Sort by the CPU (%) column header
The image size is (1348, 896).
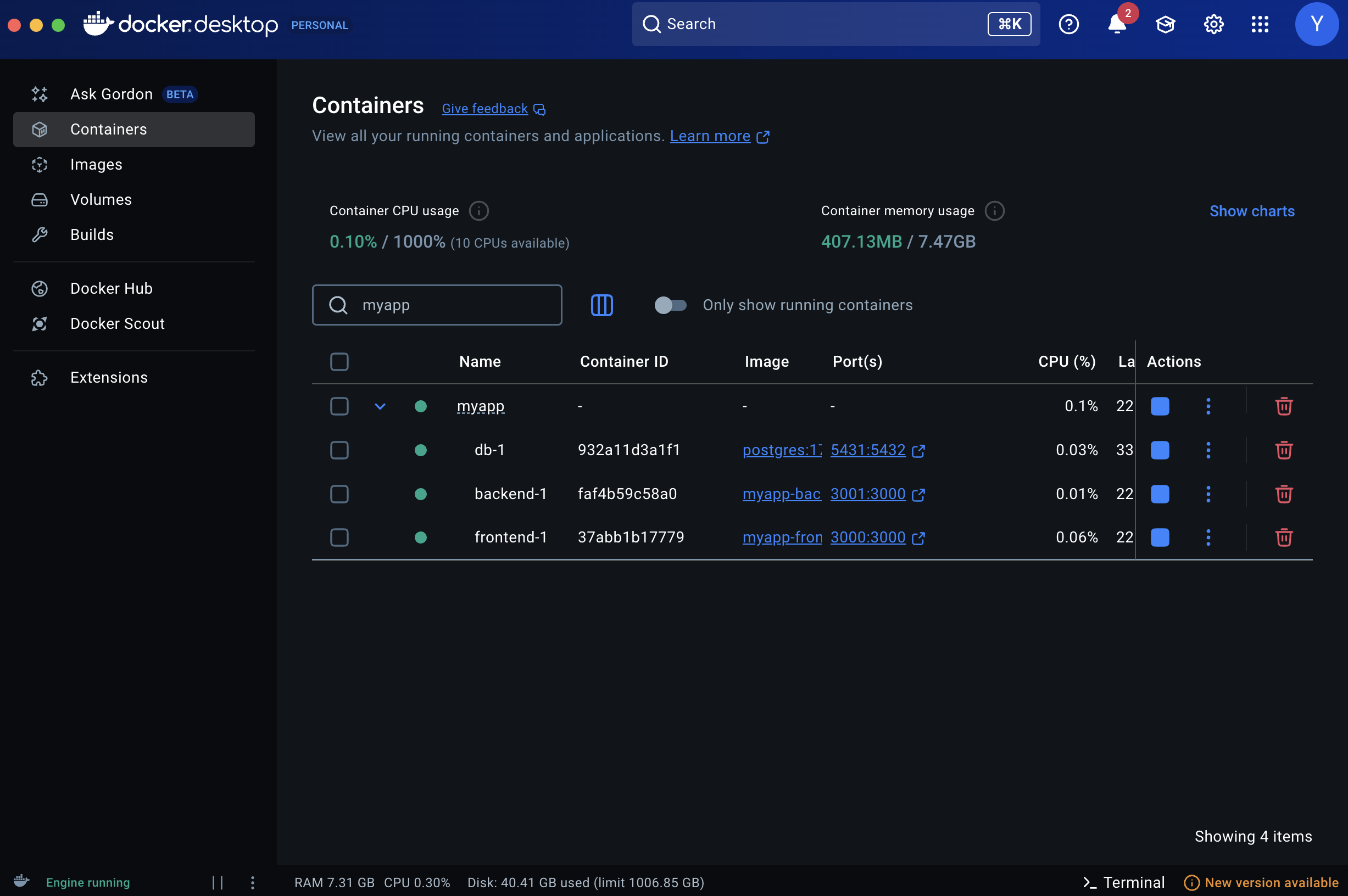[x=1066, y=362]
